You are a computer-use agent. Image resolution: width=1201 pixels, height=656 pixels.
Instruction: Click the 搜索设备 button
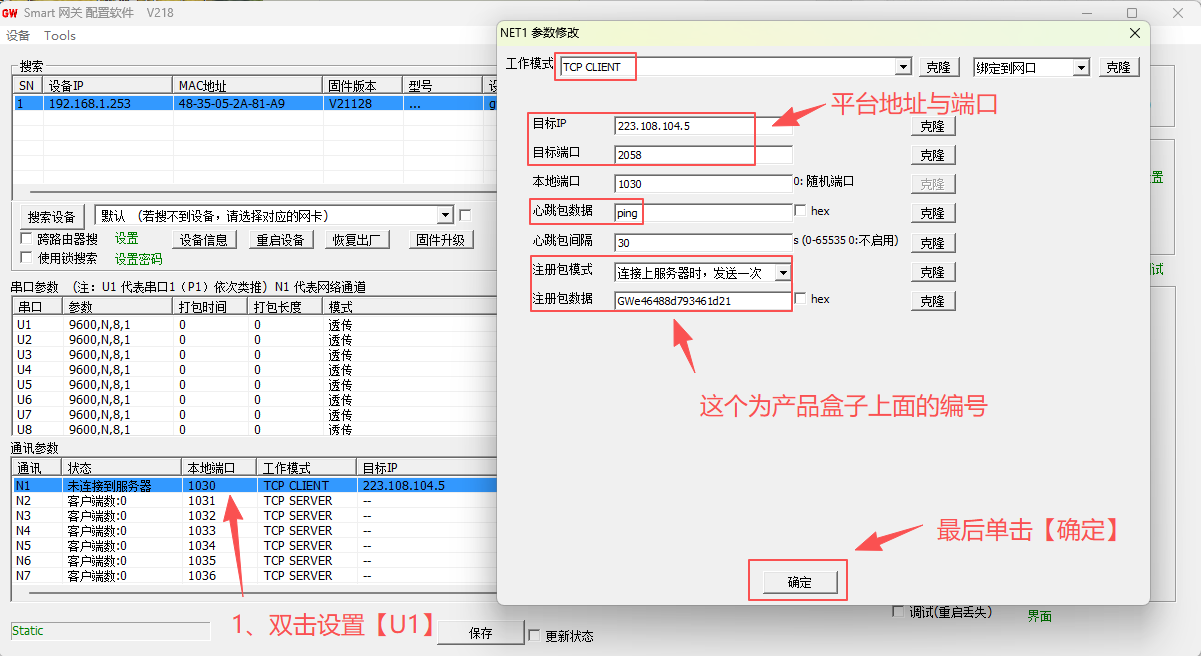tap(52, 216)
